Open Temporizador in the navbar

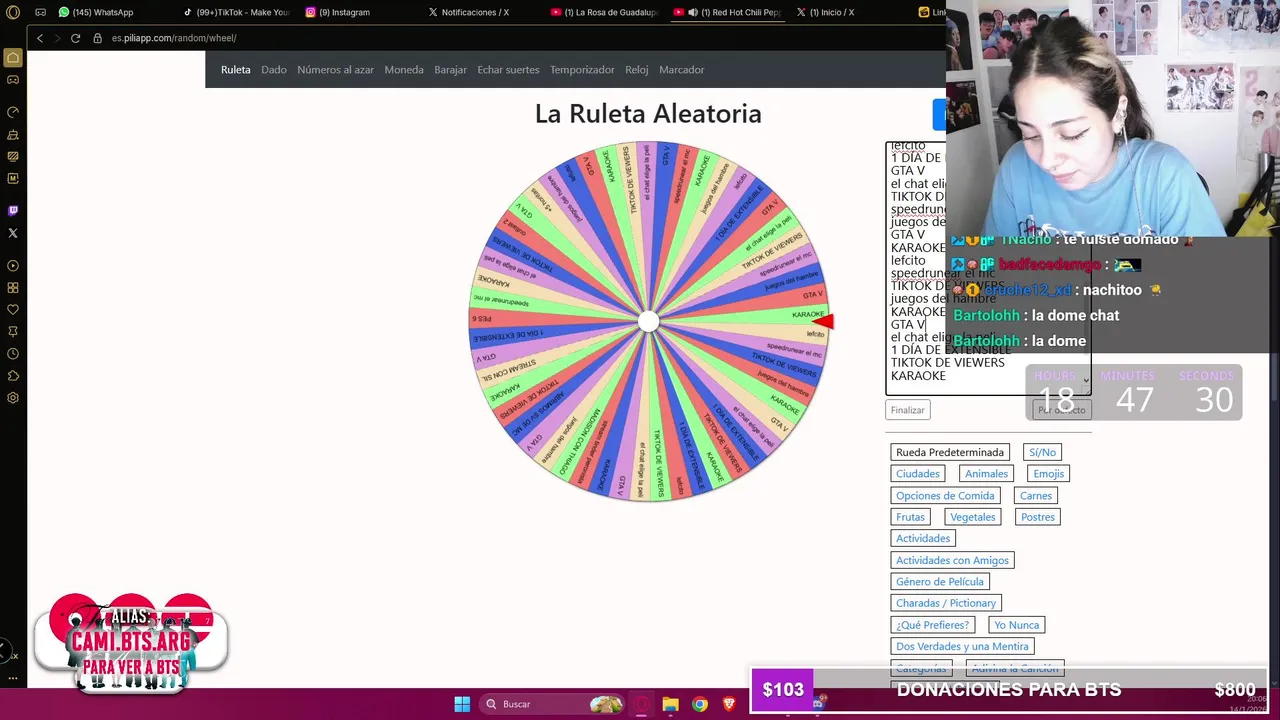tap(582, 70)
